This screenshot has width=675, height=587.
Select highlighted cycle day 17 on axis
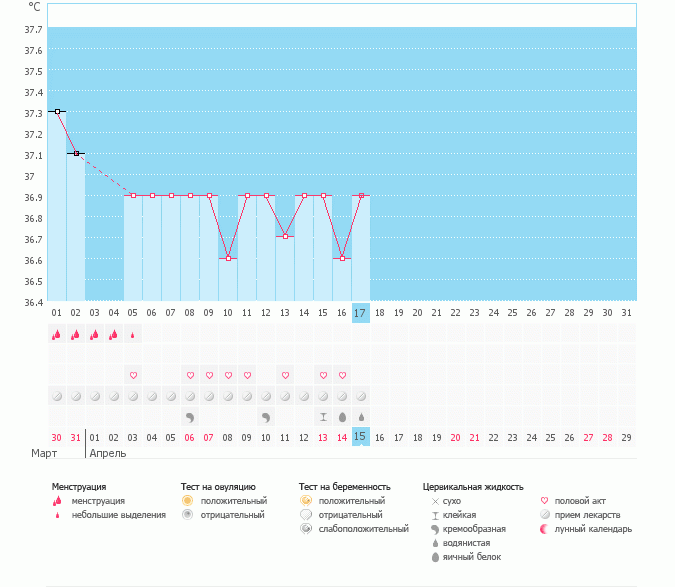(361, 313)
